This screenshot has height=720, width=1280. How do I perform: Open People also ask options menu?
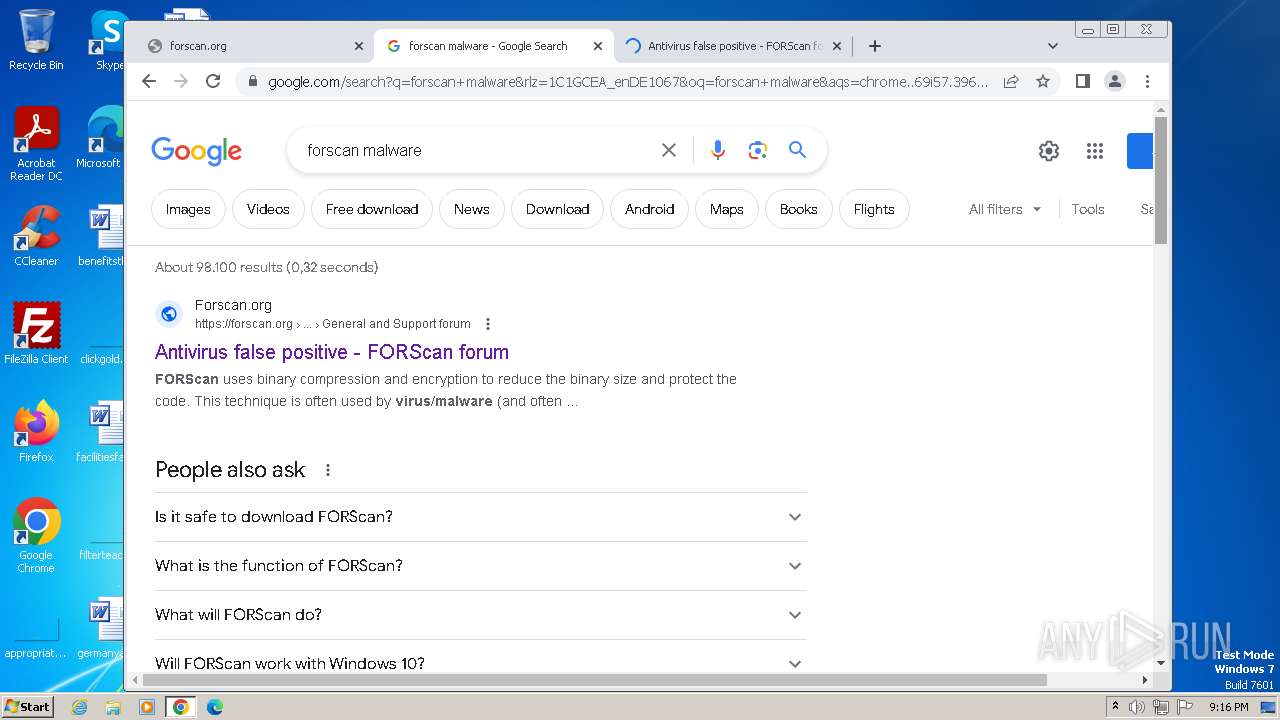point(327,470)
